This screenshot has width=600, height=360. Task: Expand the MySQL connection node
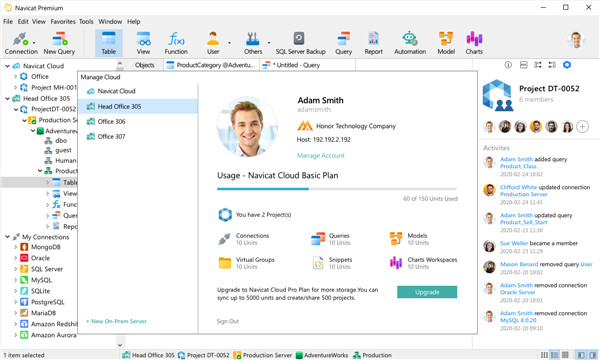[x=15, y=280]
